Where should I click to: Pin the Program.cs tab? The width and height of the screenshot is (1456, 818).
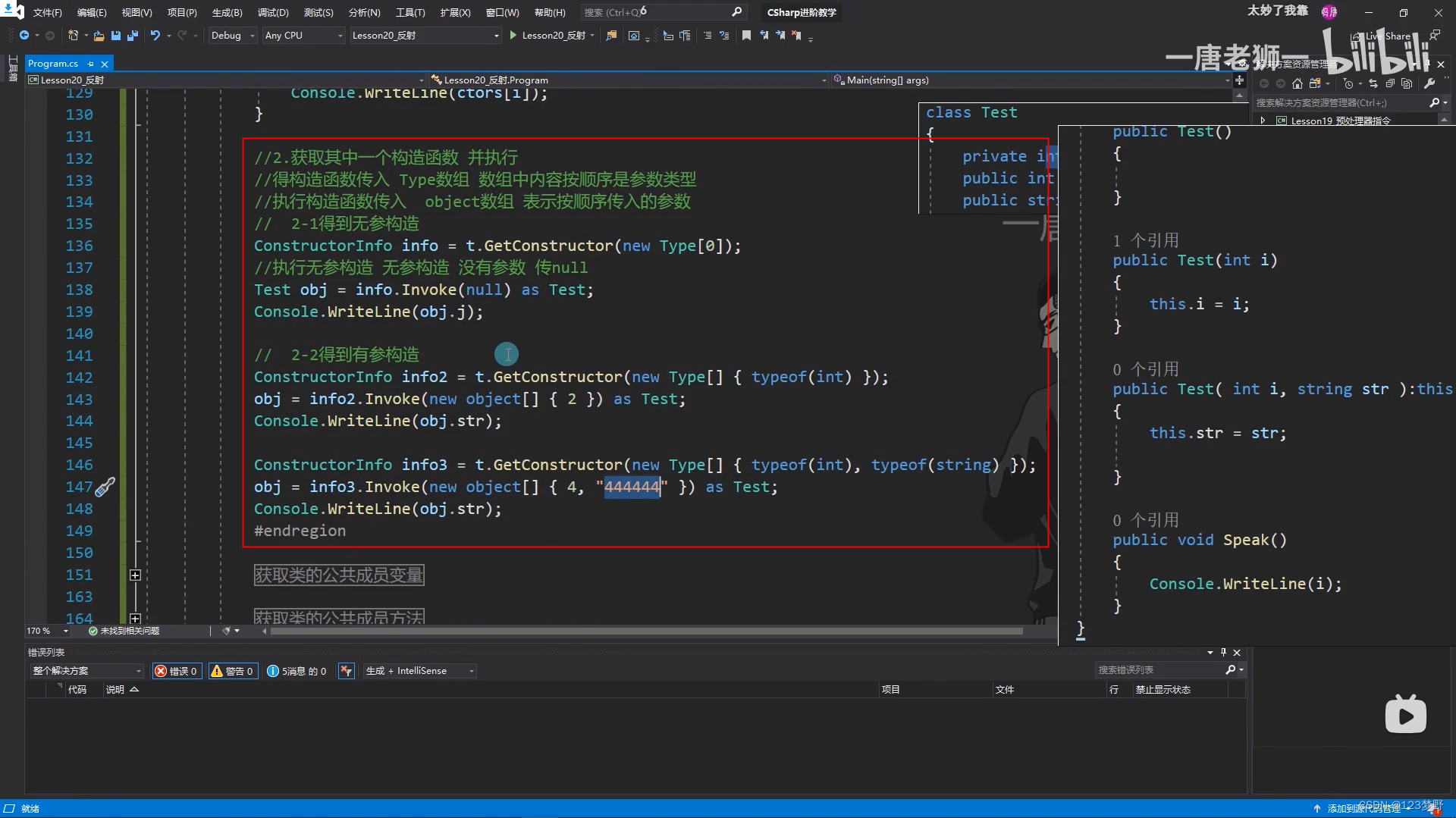pos(91,64)
